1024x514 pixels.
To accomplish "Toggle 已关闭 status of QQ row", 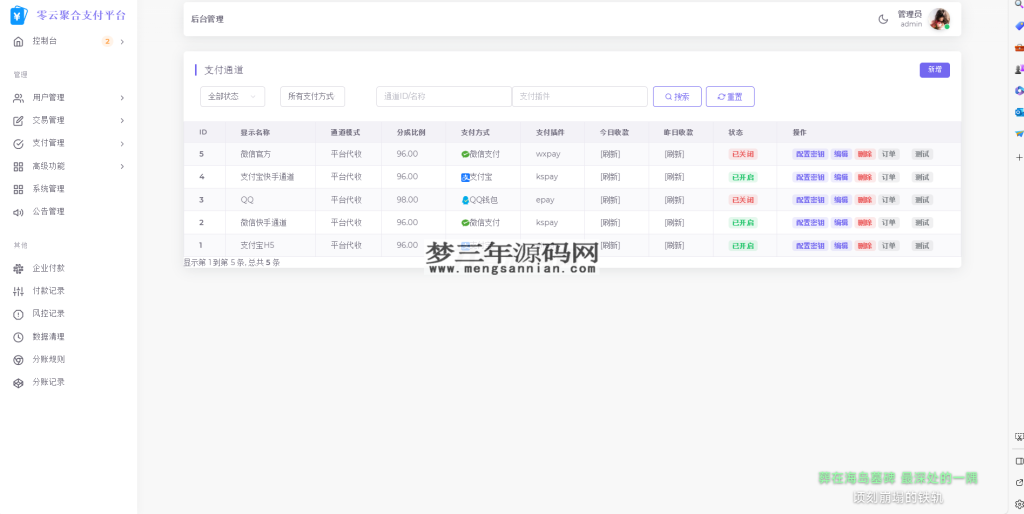I will point(743,200).
